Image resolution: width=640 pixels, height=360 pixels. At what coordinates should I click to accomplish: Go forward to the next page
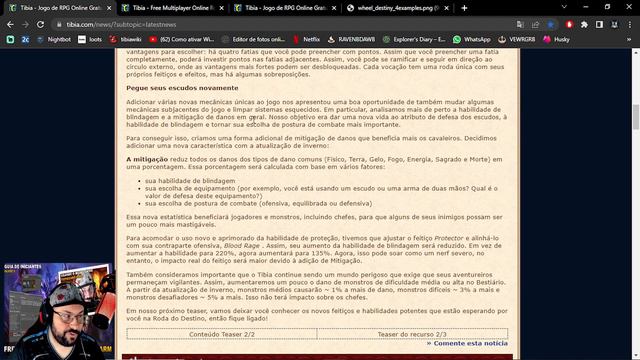25,24
